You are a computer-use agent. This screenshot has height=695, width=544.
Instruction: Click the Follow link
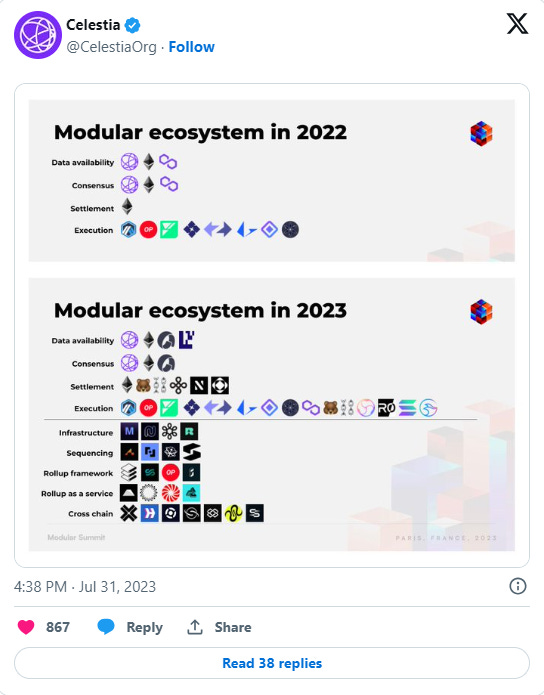(x=192, y=47)
